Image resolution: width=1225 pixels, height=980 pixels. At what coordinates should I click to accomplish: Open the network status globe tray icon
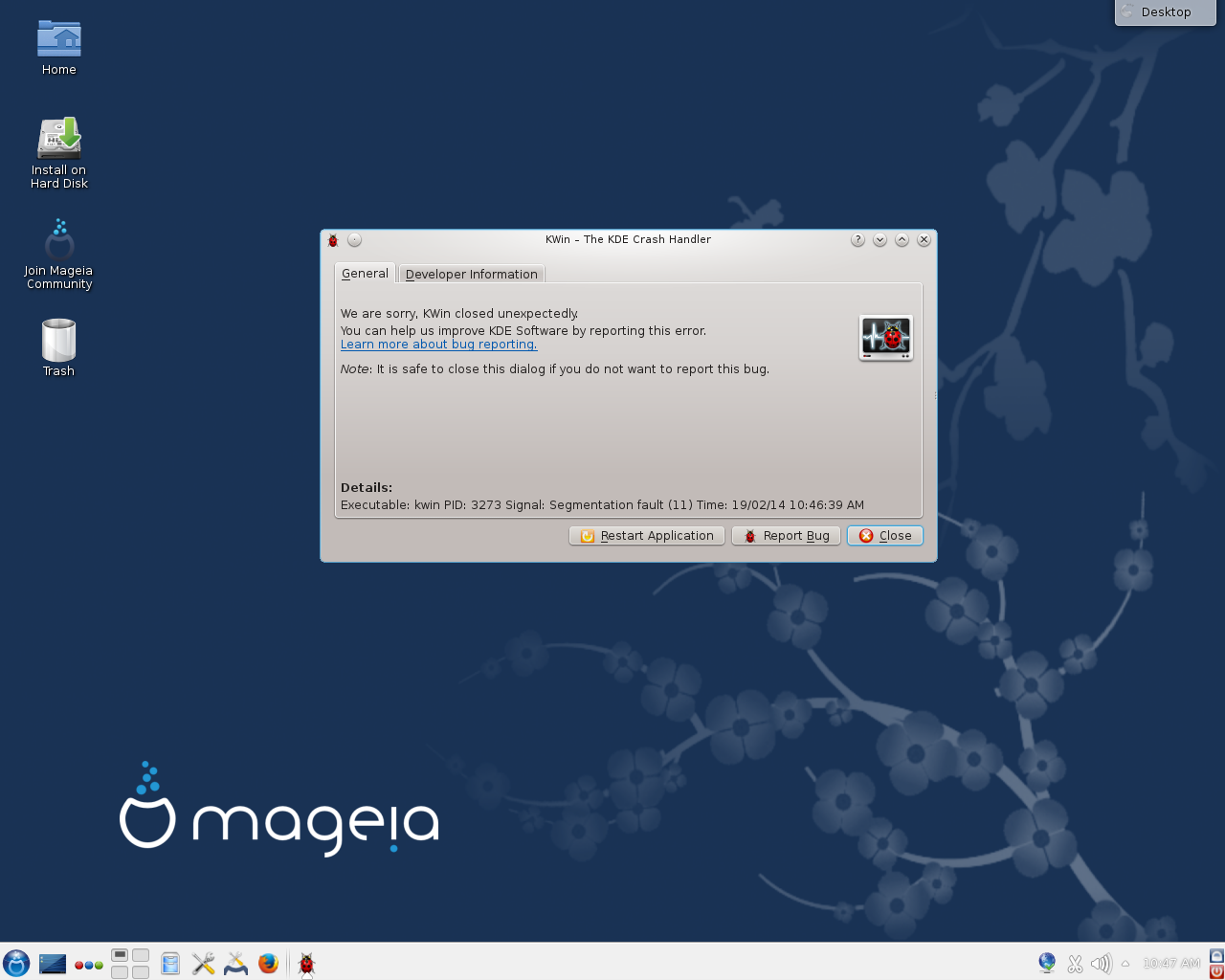click(1047, 963)
